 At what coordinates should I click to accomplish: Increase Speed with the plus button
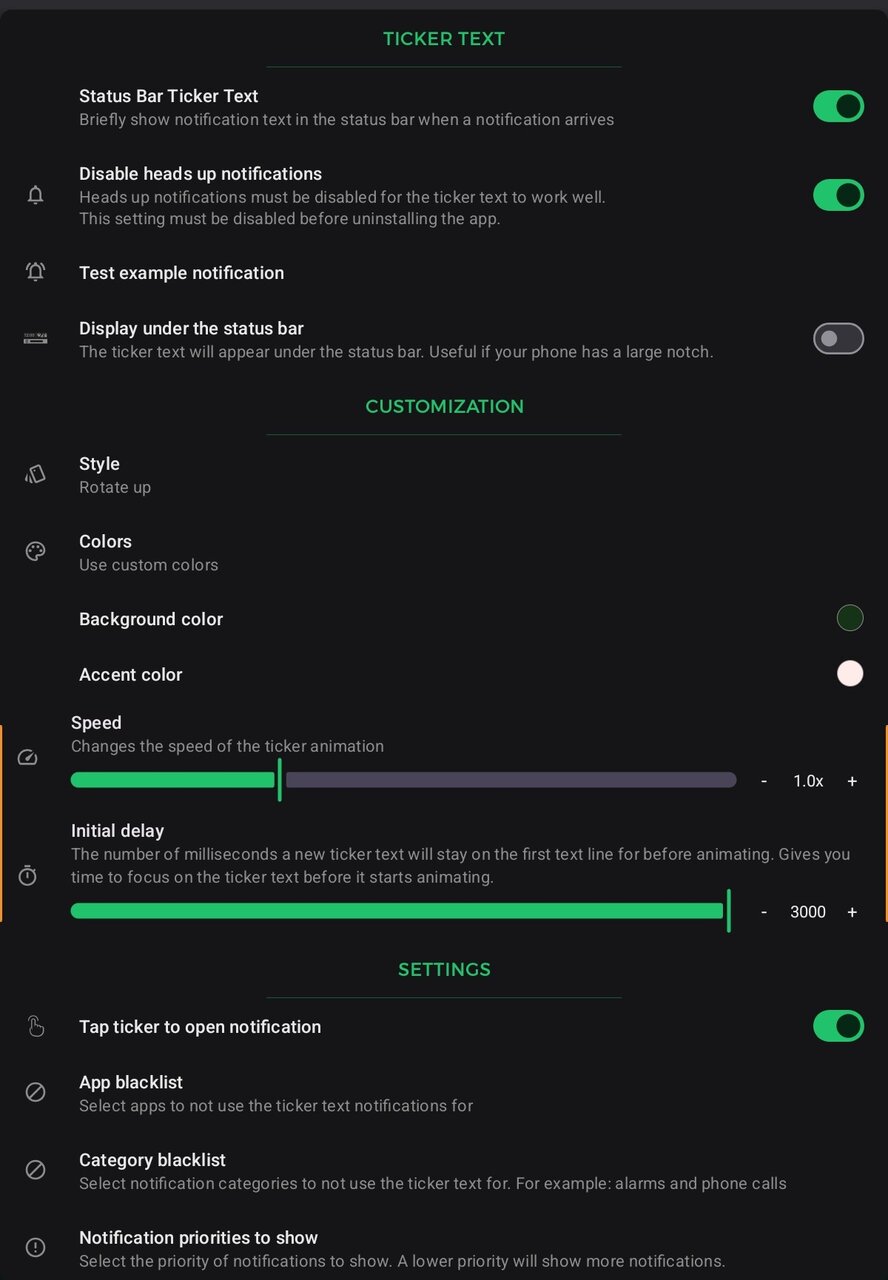point(852,781)
